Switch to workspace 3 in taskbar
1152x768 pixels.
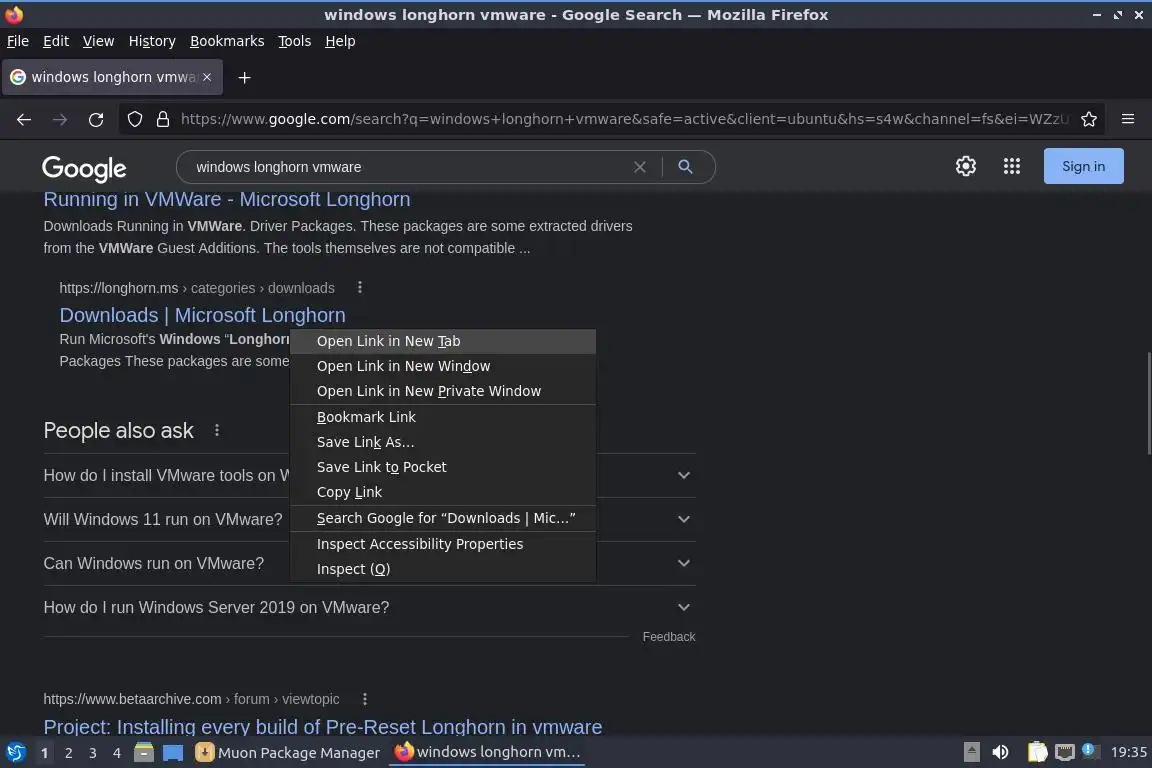click(93, 753)
